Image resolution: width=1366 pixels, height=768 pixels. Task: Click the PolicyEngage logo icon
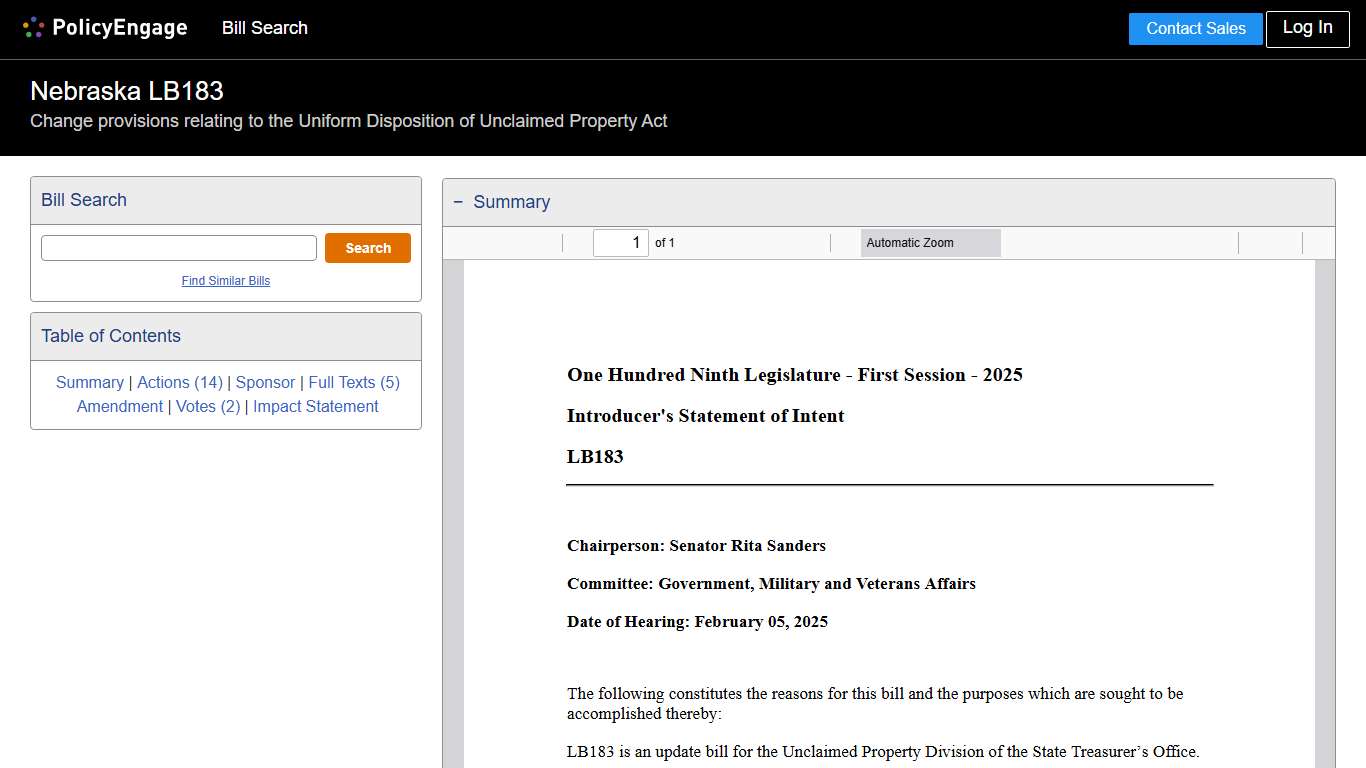pyautogui.click(x=33, y=27)
